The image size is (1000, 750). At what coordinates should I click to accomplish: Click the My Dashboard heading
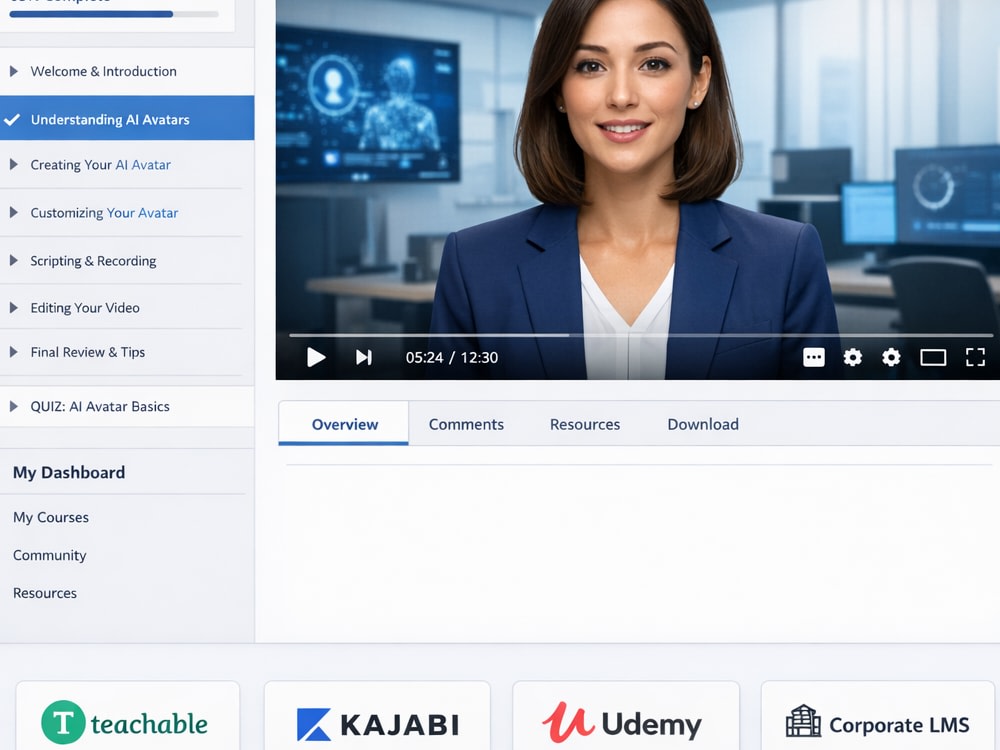[x=69, y=473]
